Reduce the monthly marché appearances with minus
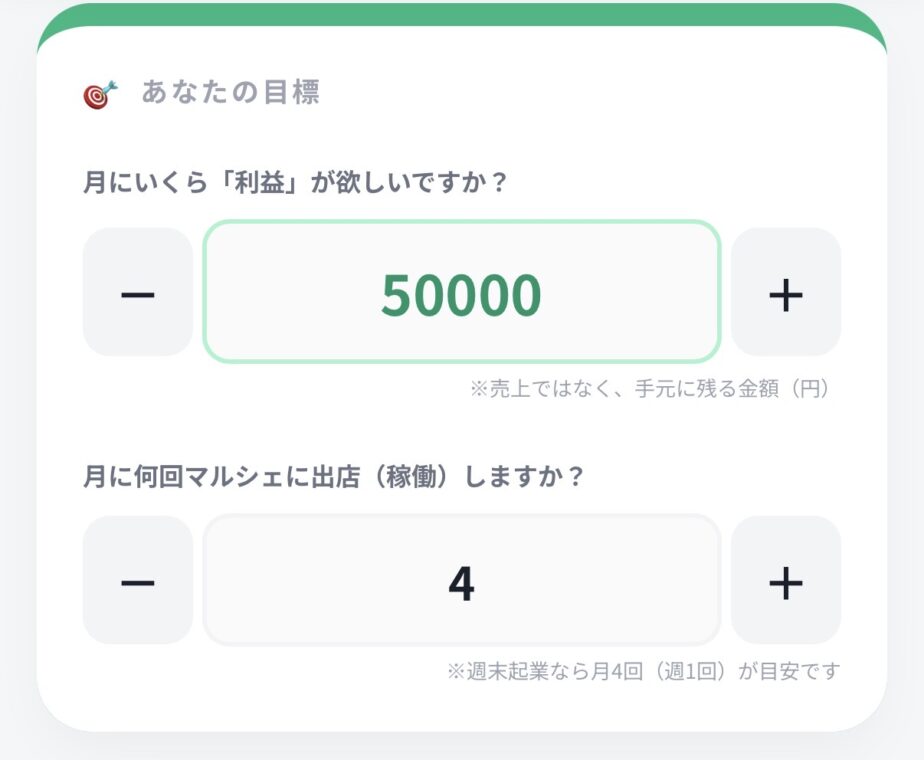 pos(138,581)
